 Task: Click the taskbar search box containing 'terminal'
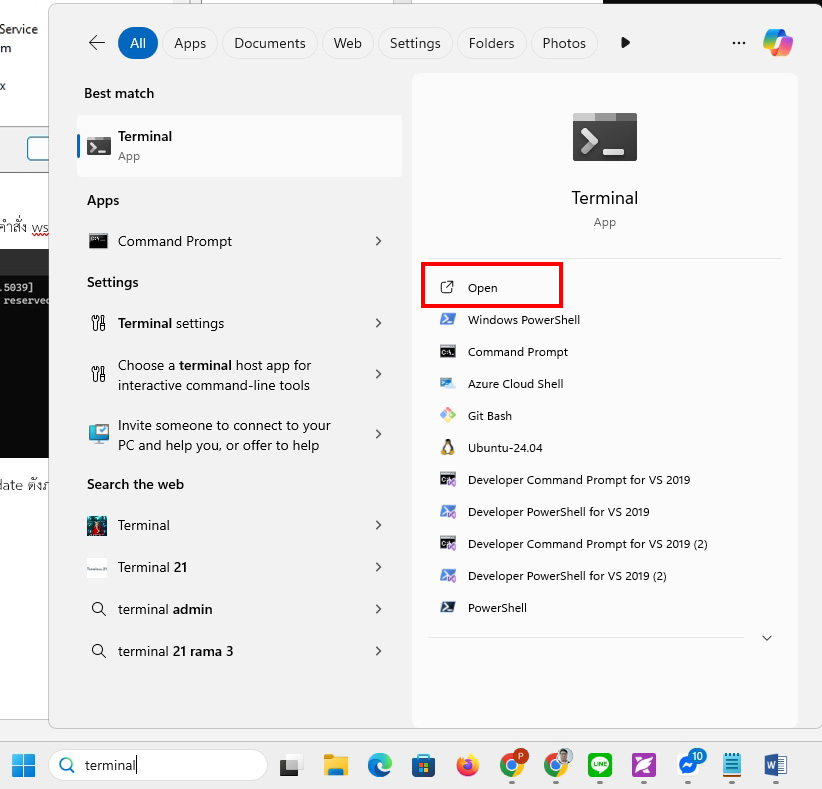(x=158, y=765)
